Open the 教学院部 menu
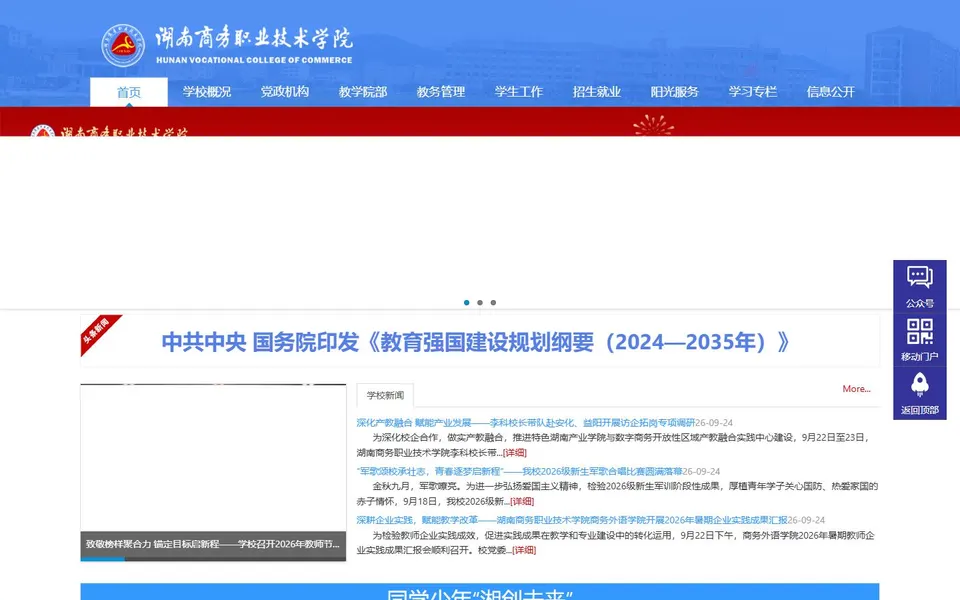Screen dimensions: 960x600 click(x=363, y=92)
